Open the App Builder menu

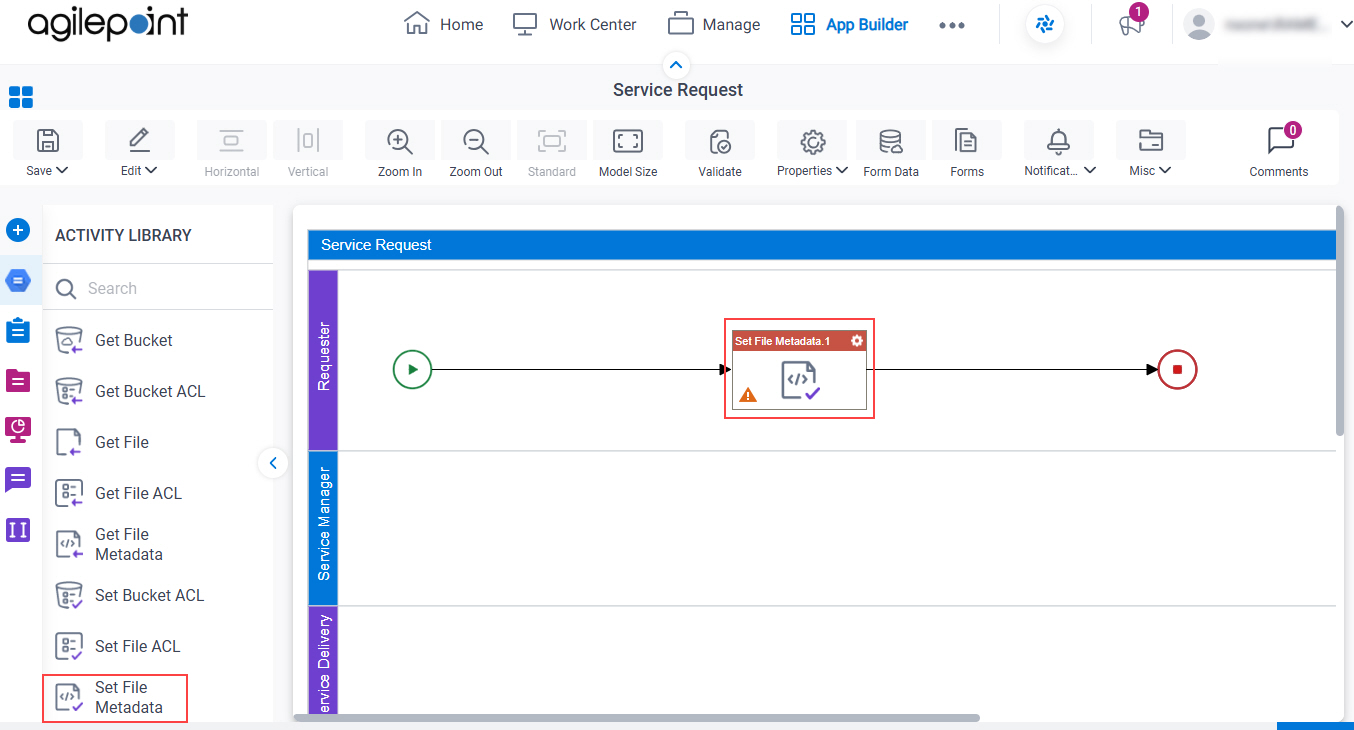tap(849, 24)
